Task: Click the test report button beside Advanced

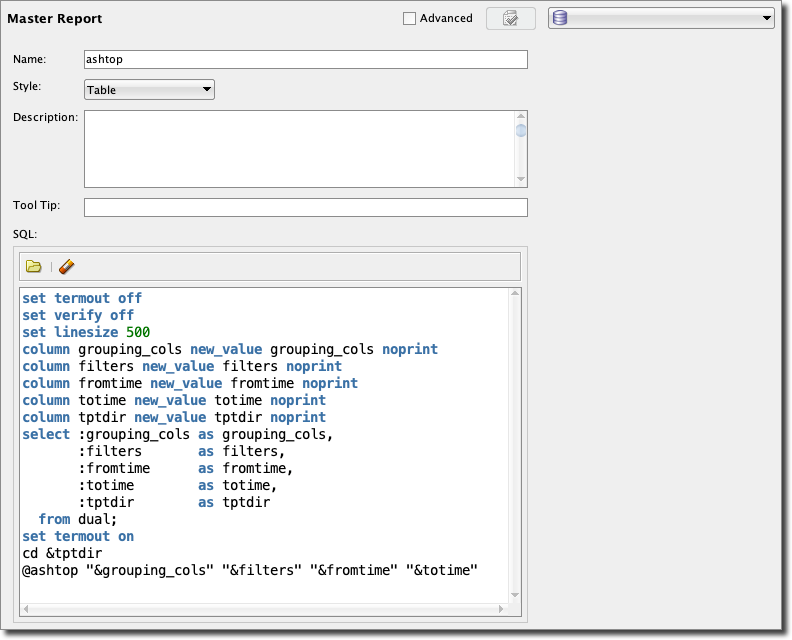Action: pos(511,19)
